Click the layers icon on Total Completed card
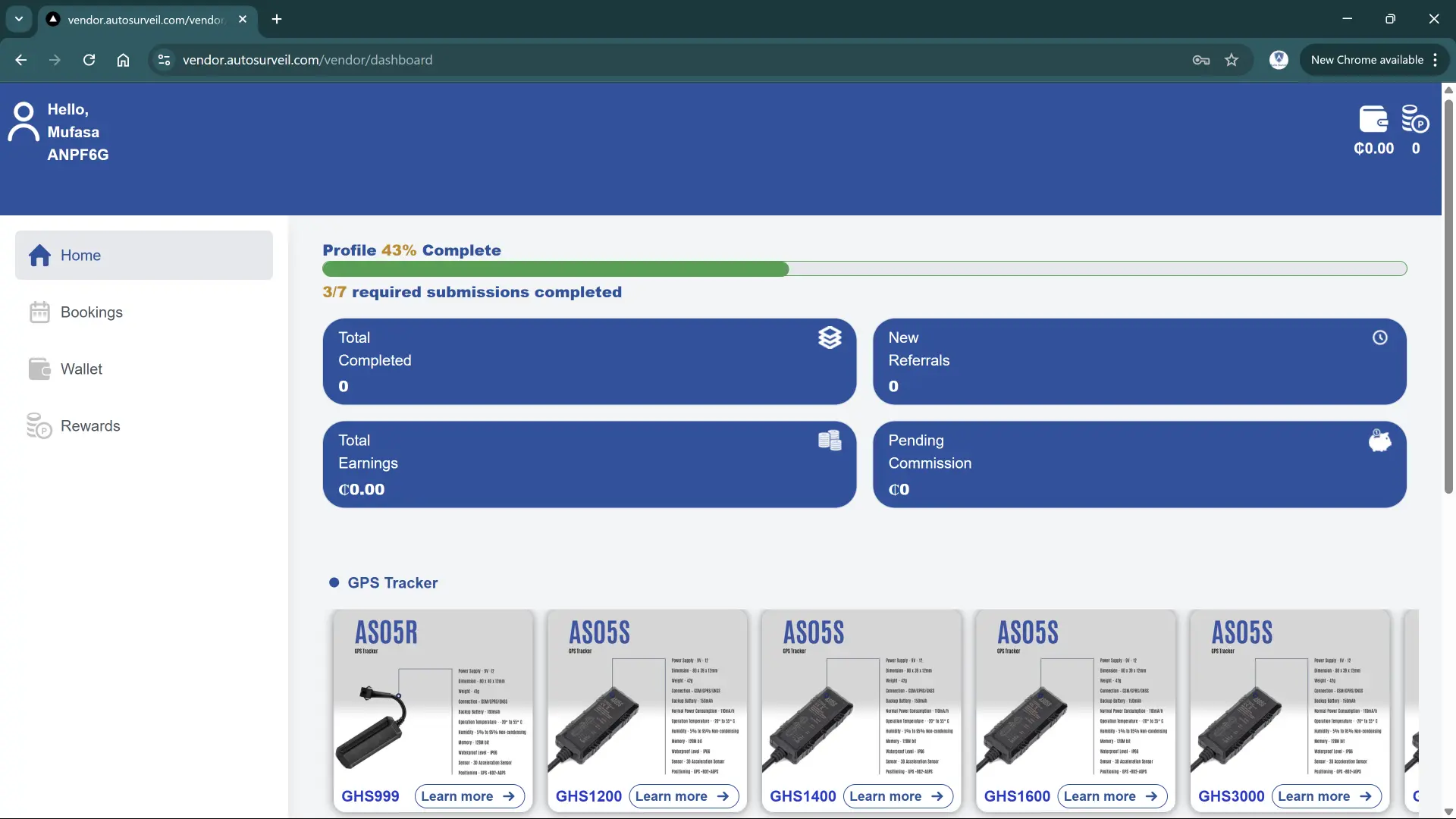The width and height of the screenshot is (1456, 819). point(830,337)
